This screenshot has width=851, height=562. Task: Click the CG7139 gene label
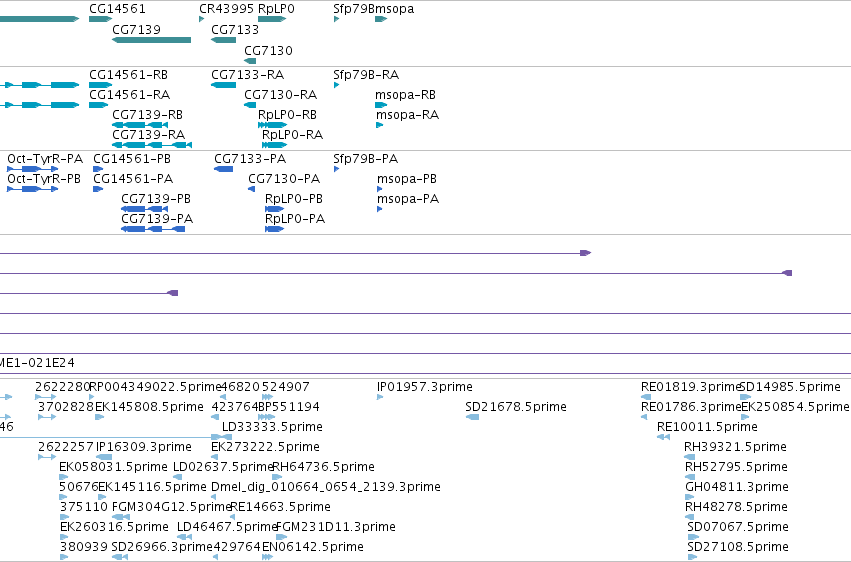click(136, 29)
